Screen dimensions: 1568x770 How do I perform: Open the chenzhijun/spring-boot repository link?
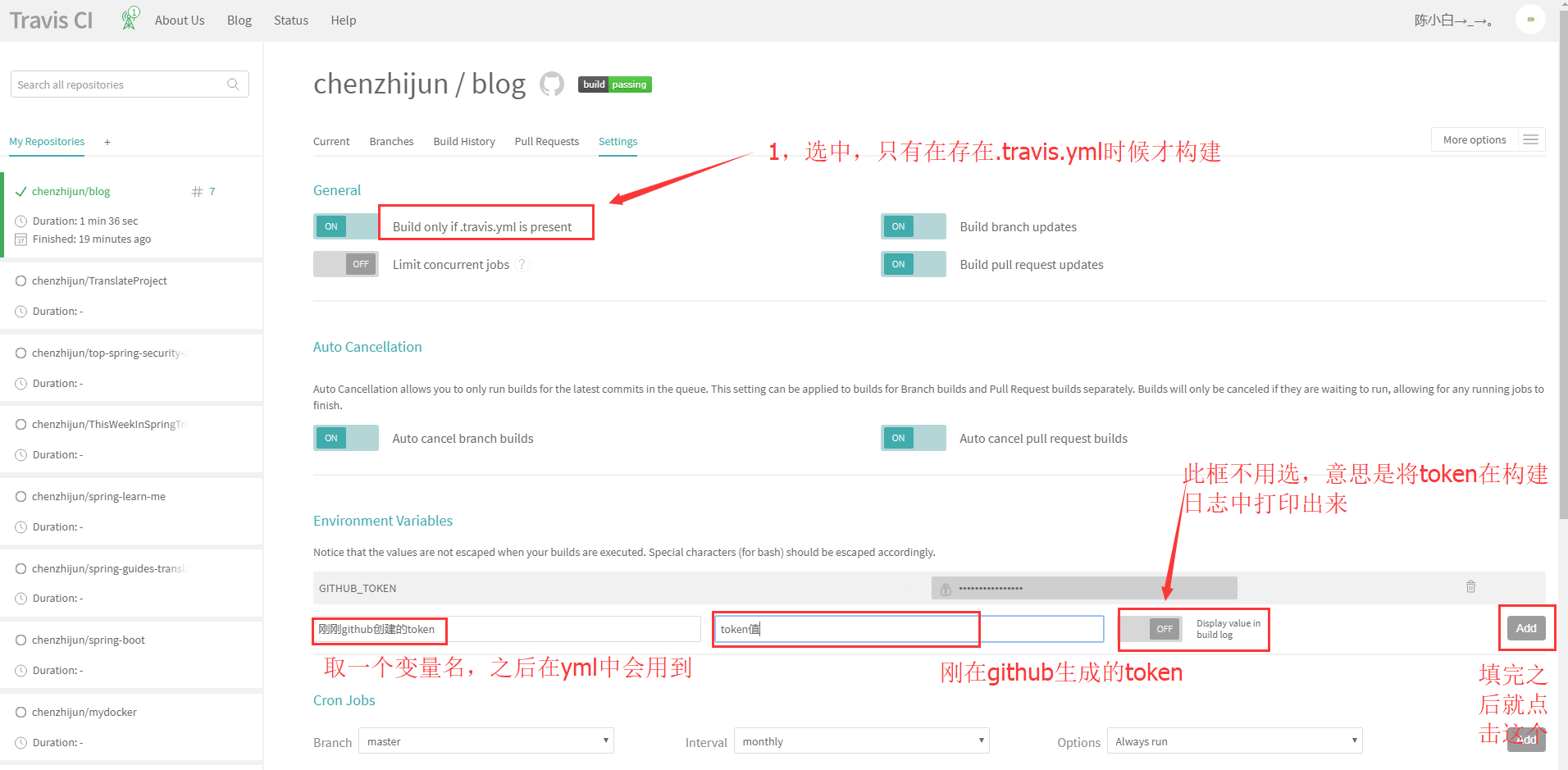89,640
